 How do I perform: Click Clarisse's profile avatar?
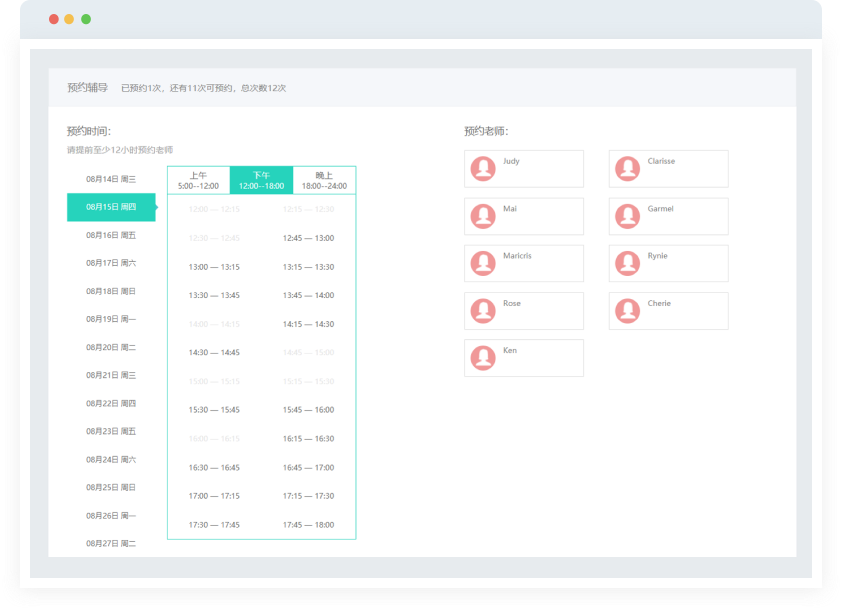point(627,169)
